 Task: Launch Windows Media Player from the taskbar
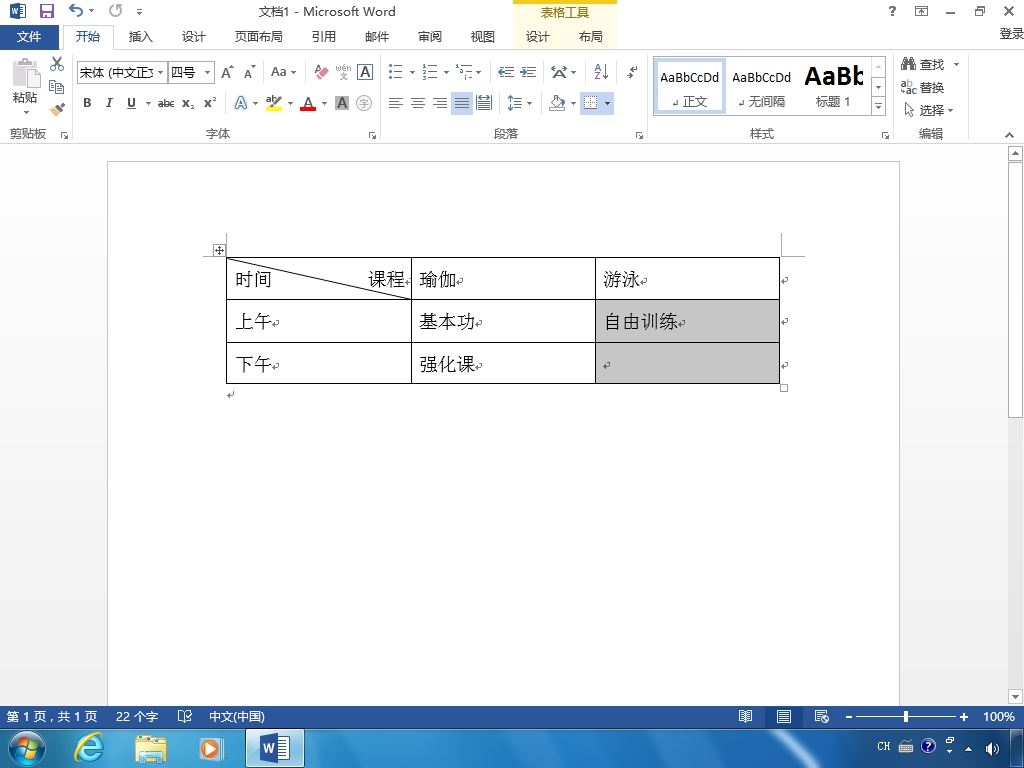tap(210, 748)
